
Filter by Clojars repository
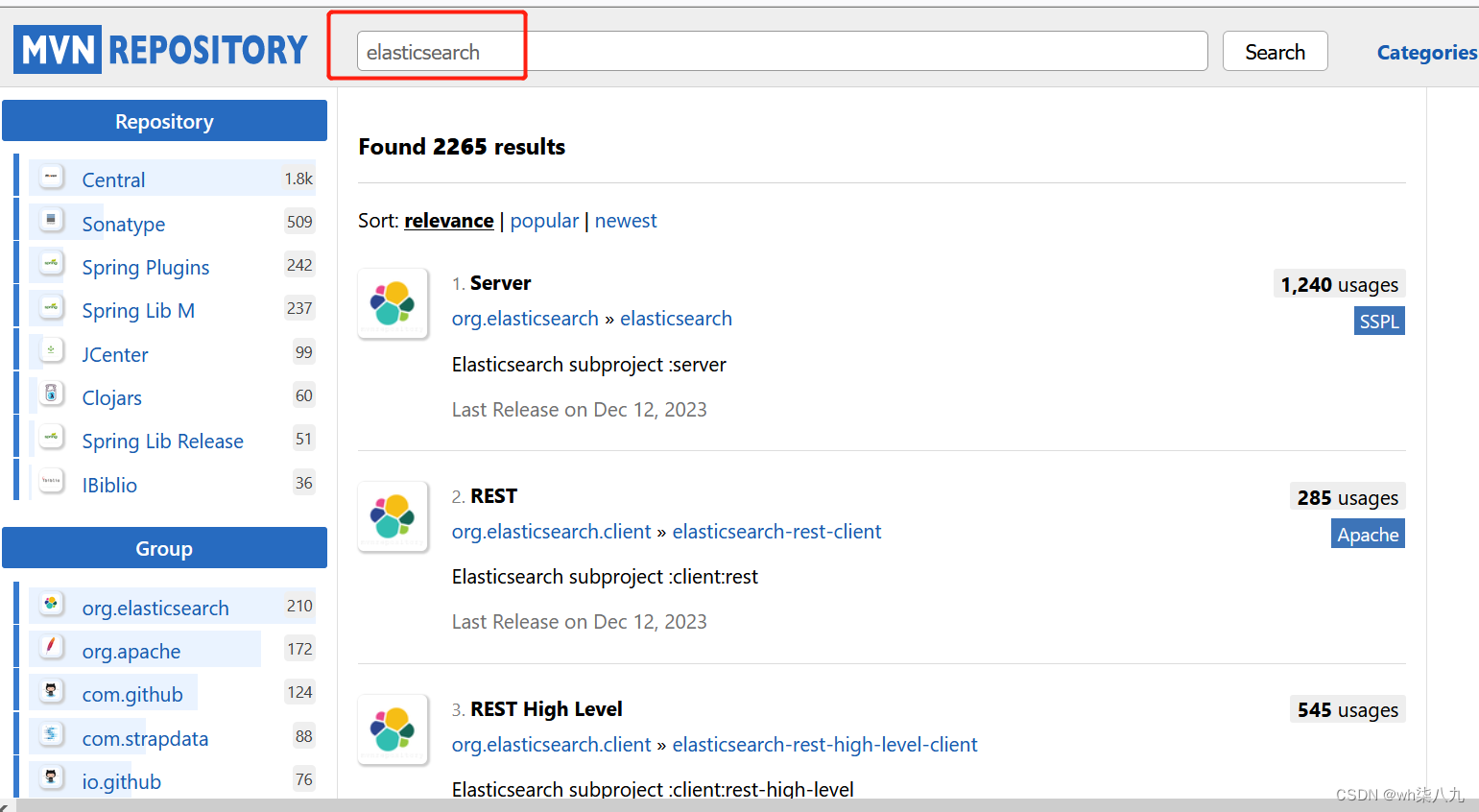click(112, 397)
